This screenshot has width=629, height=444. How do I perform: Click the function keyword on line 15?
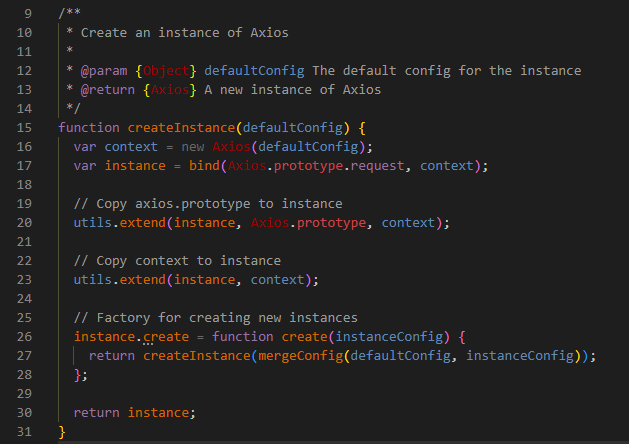click(89, 128)
